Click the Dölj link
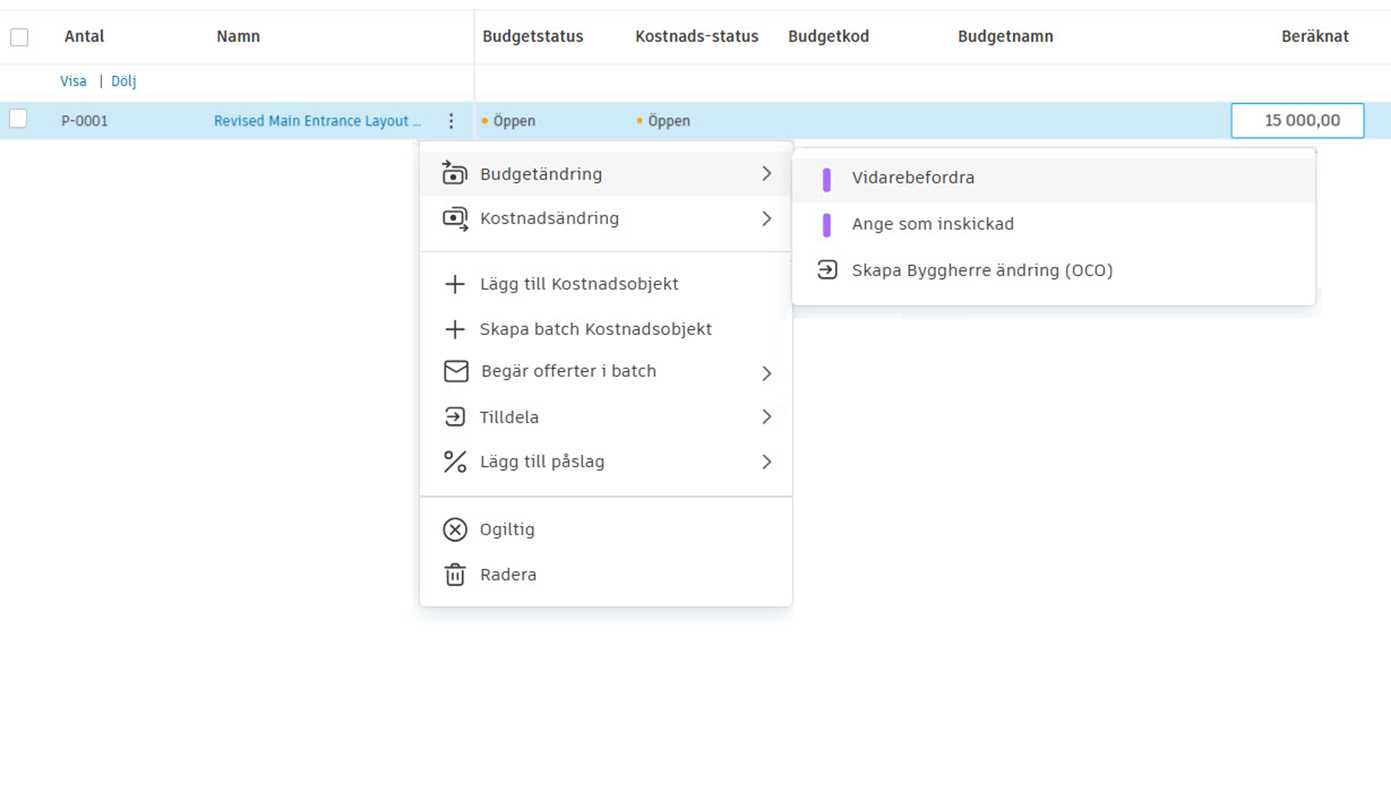Viewport: 1391px width, 793px height. coord(123,81)
